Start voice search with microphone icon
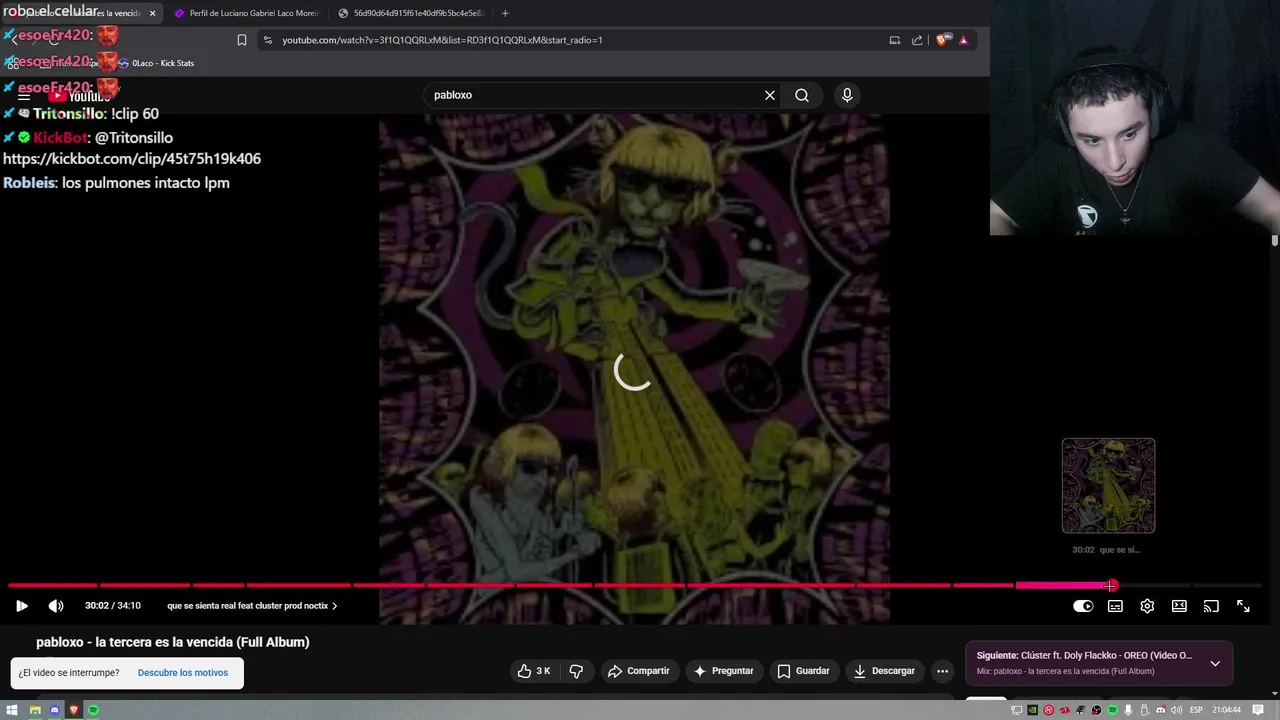The image size is (1280, 720). [x=847, y=95]
